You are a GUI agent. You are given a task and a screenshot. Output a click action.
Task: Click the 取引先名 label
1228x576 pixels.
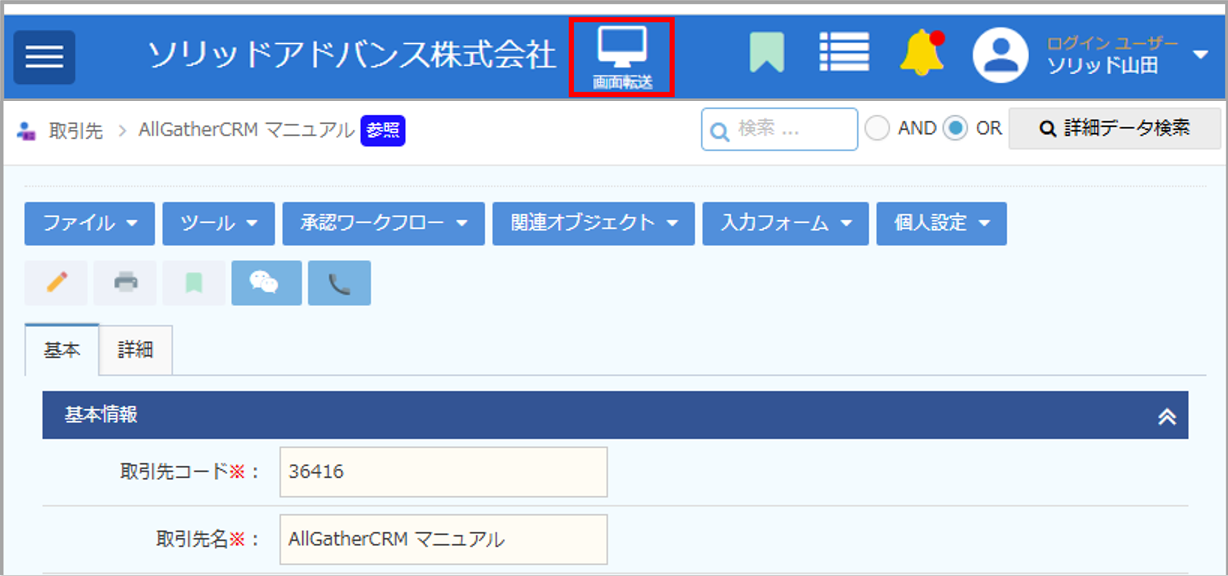click(208, 539)
